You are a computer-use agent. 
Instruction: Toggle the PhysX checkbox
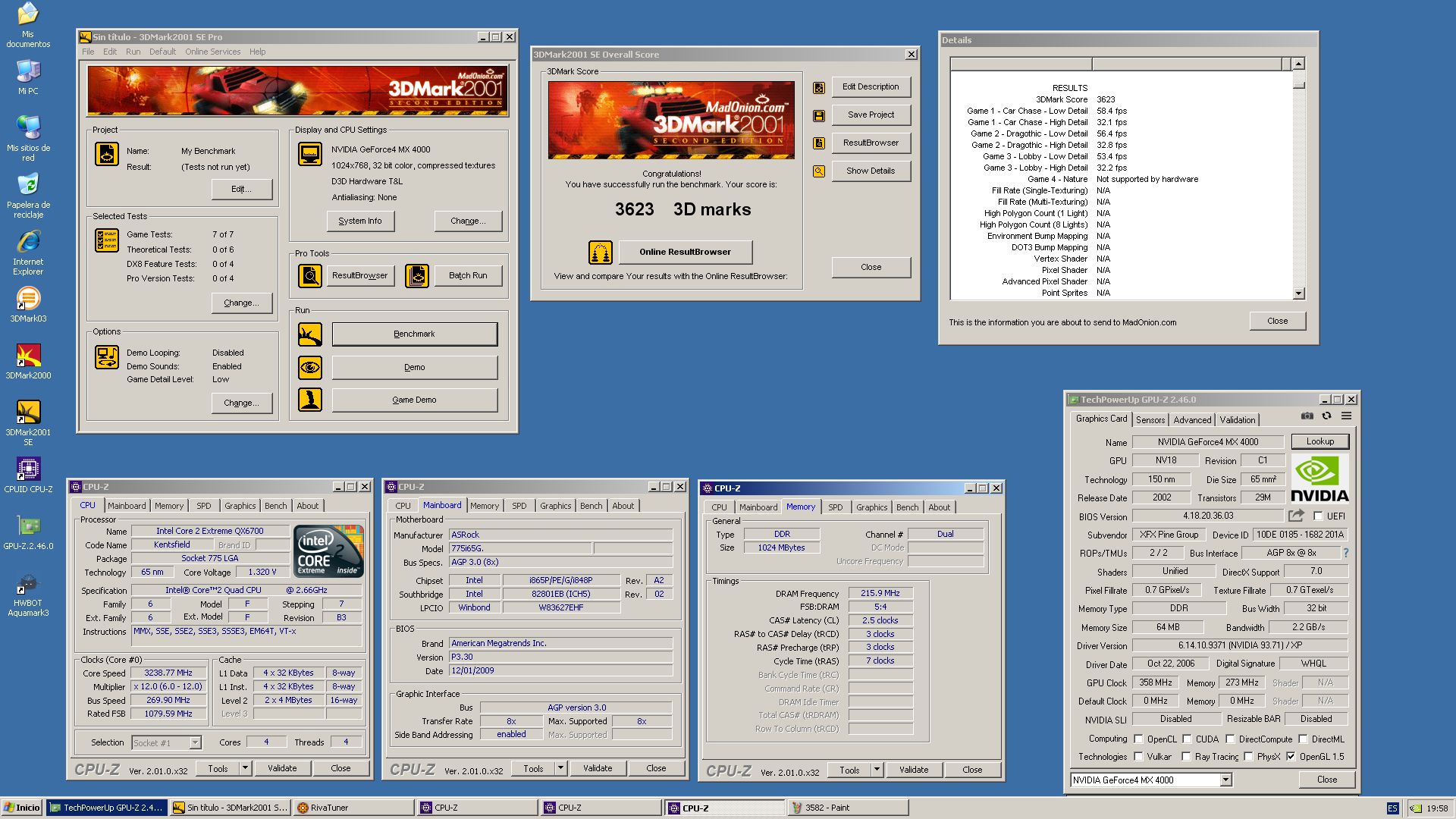pos(1248,757)
